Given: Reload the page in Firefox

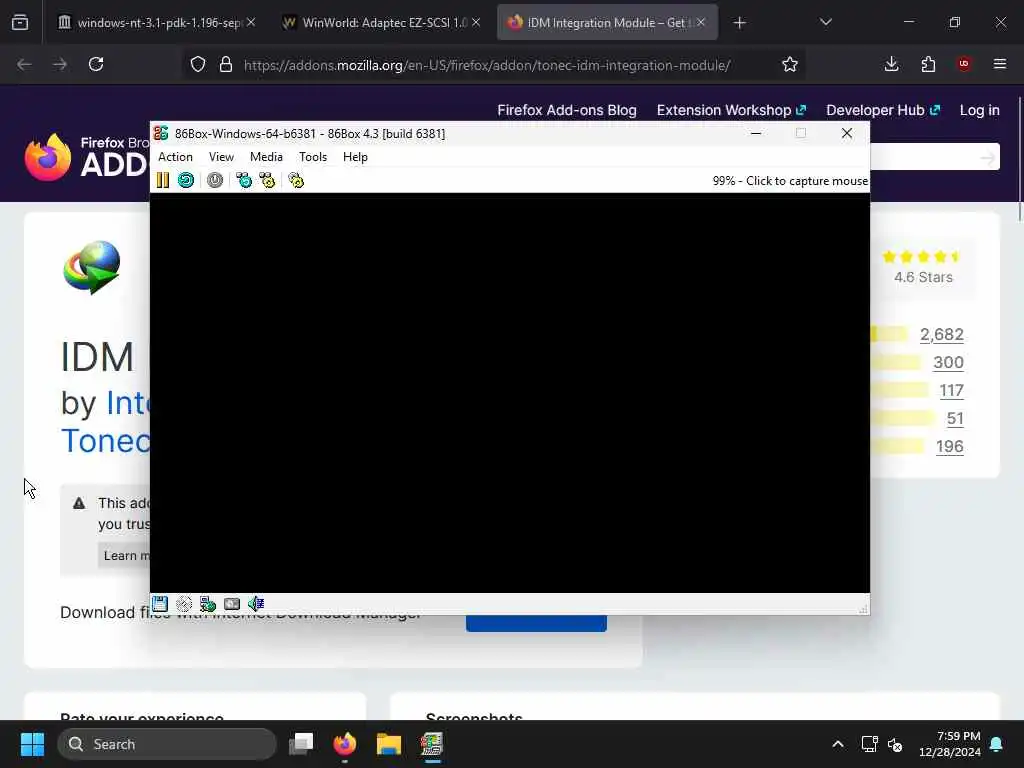Looking at the screenshot, I should tap(96, 64).
